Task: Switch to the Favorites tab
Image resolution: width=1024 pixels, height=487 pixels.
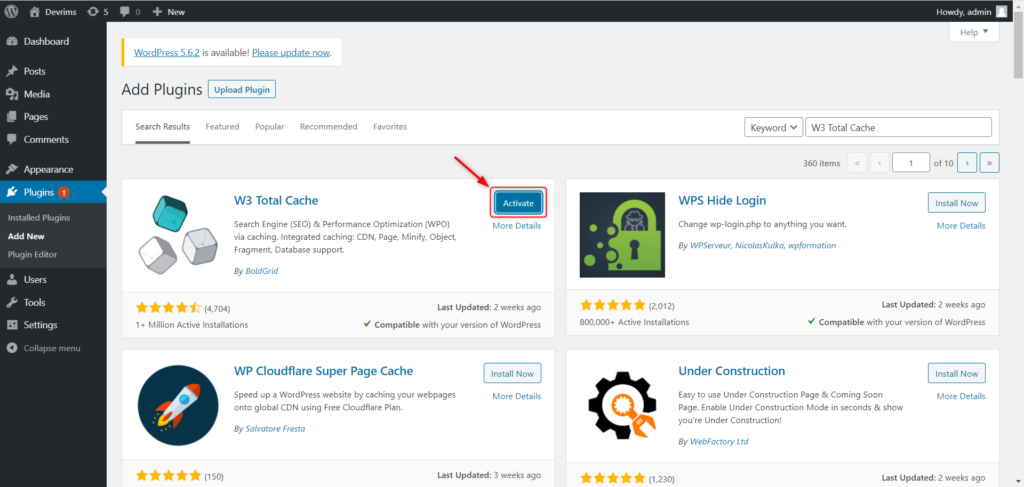Action: coord(390,127)
